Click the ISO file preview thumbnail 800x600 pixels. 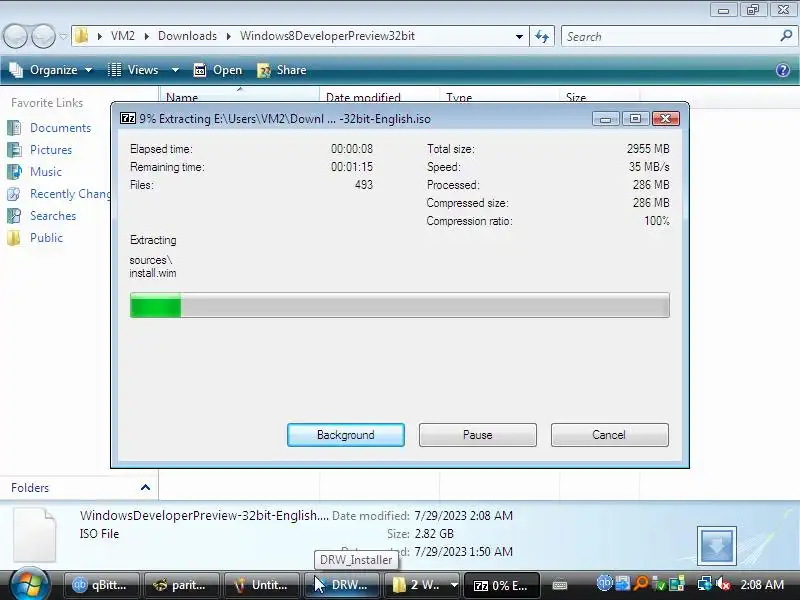[34, 535]
